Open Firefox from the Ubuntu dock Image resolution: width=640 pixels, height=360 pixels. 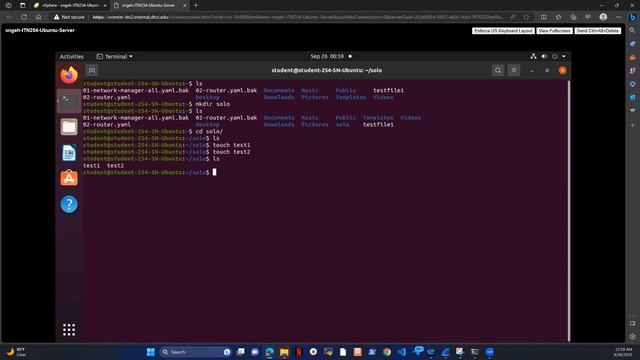pos(69,75)
